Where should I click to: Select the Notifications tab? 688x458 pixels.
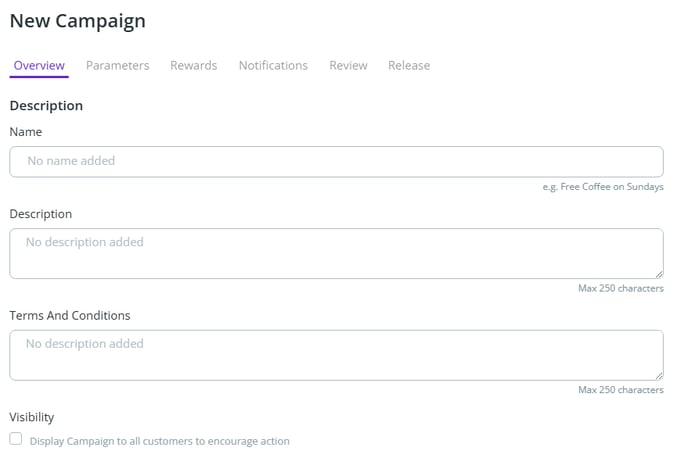pos(273,65)
